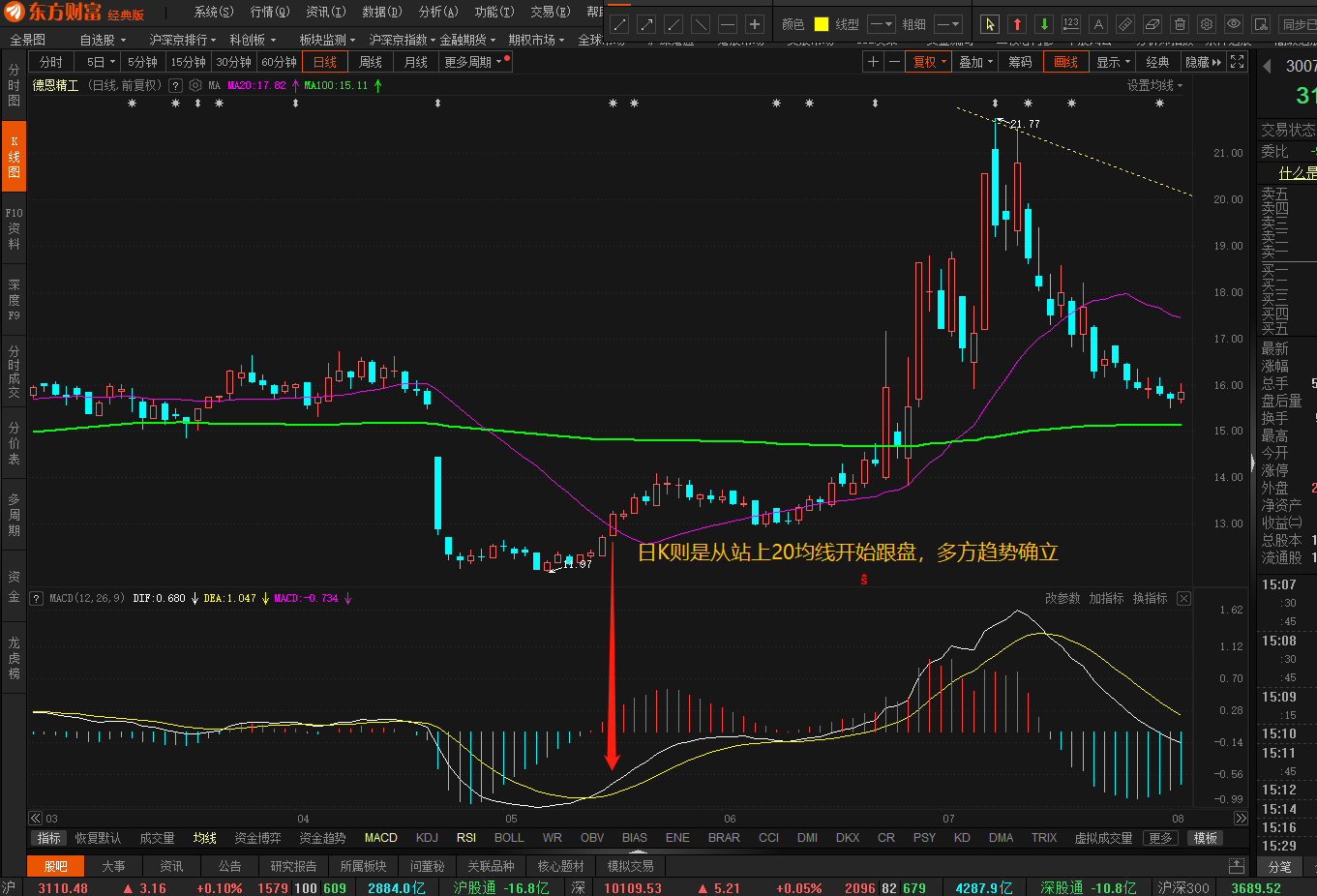The width and height of the screenshot is (1317, 896).
Task: Select the arrow line drawing tool
Action: [x=647, y=24]
